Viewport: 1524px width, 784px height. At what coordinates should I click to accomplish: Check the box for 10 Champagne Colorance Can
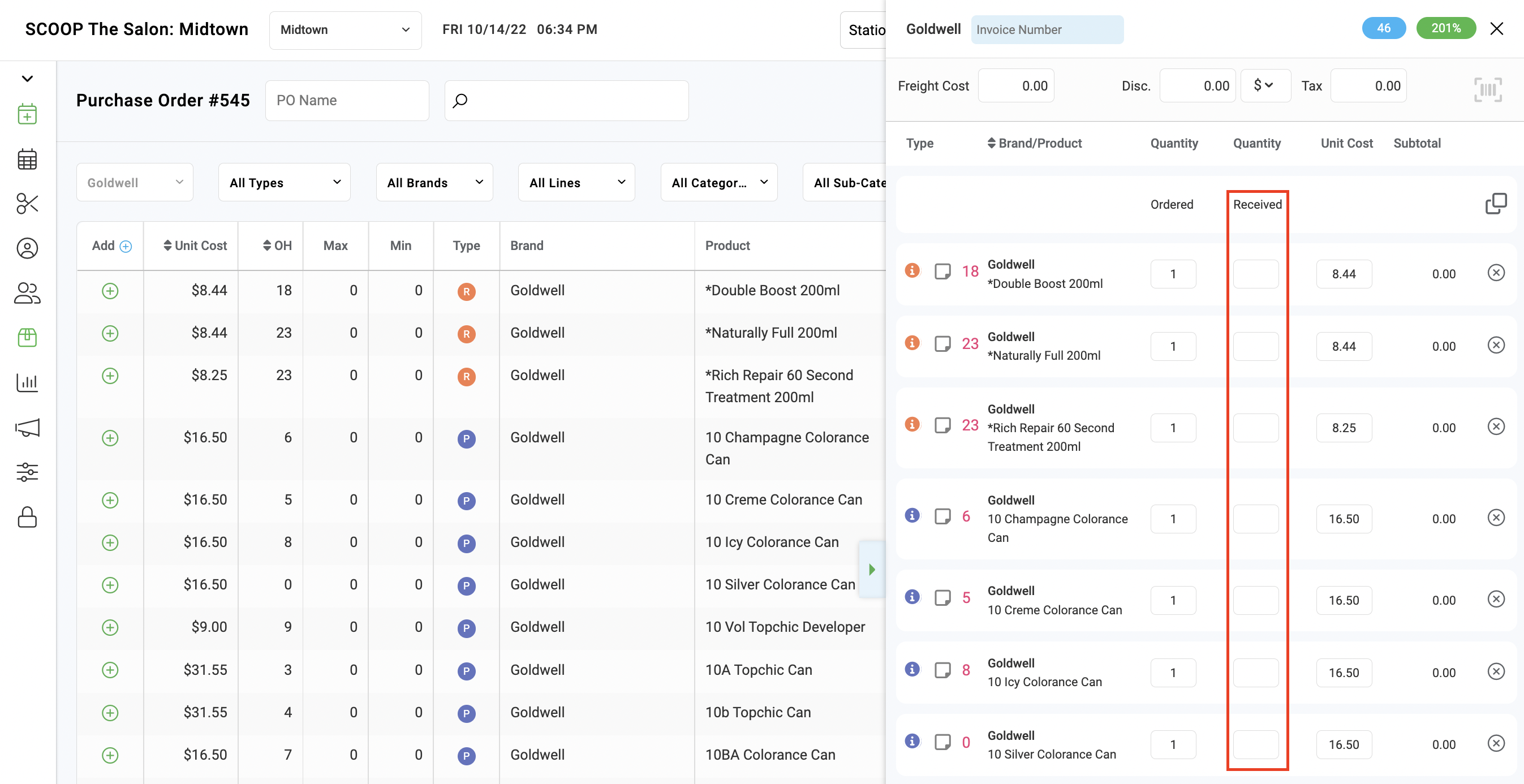(942, 516)
